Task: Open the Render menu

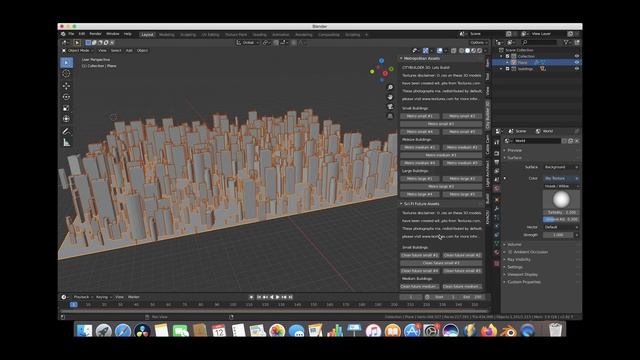Action: (x=96, y=34)
